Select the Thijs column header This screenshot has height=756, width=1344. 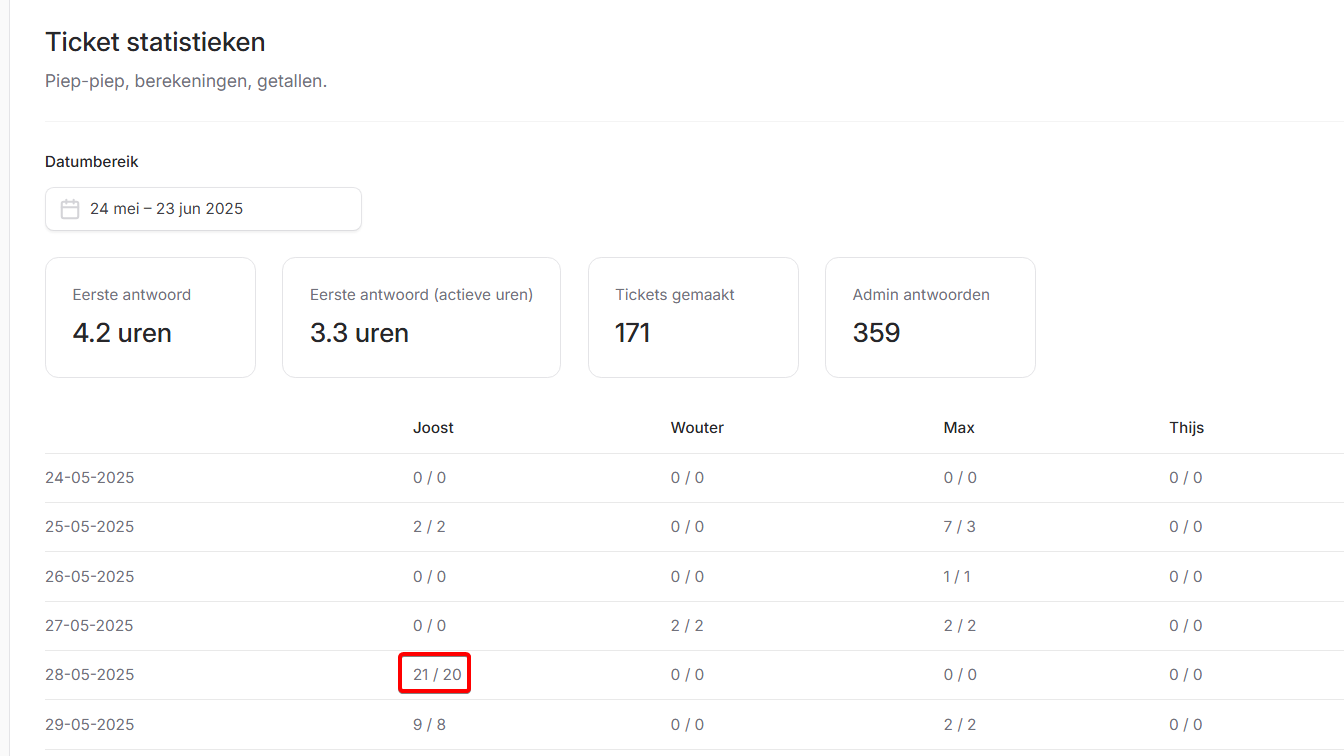pyautogui.click(x=1186, y=428)
